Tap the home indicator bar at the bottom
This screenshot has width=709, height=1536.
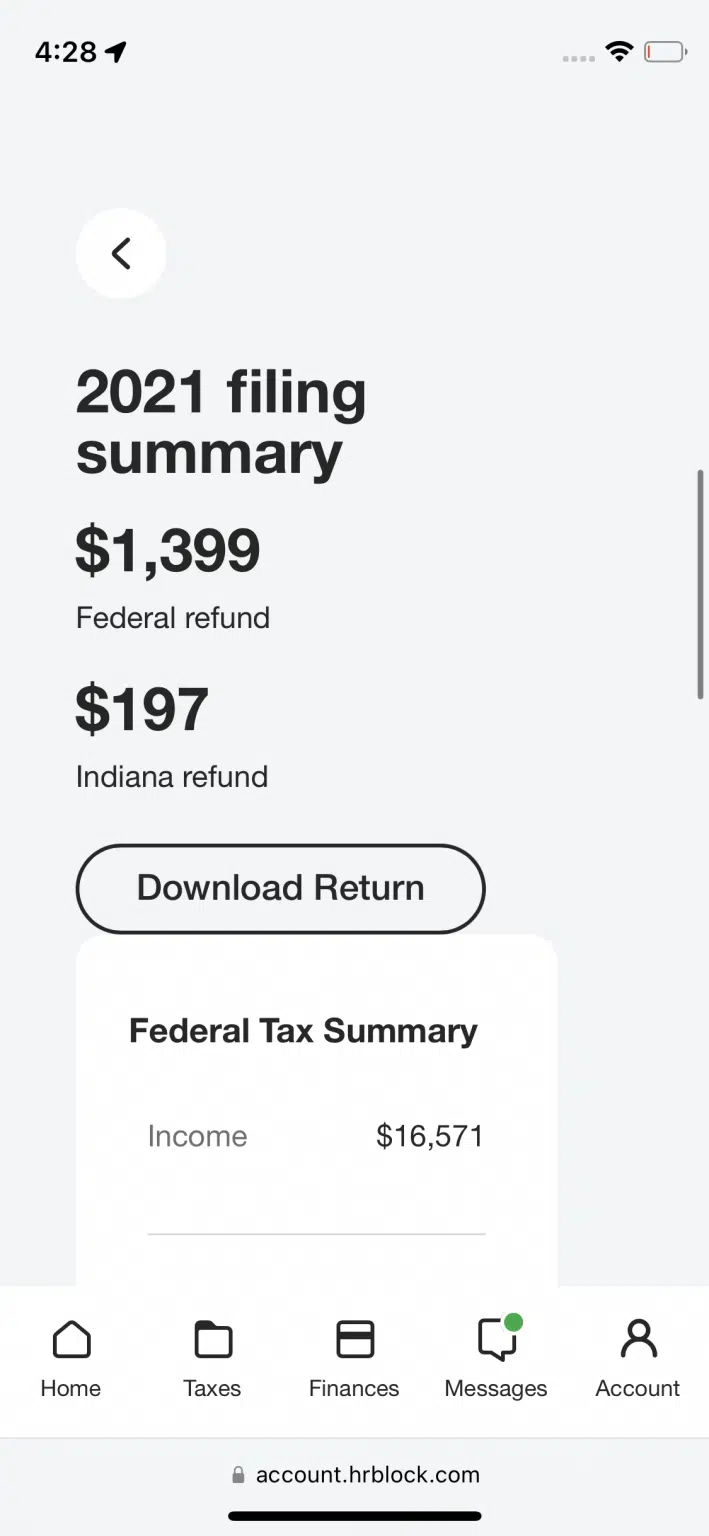(x=355, y=1516)
